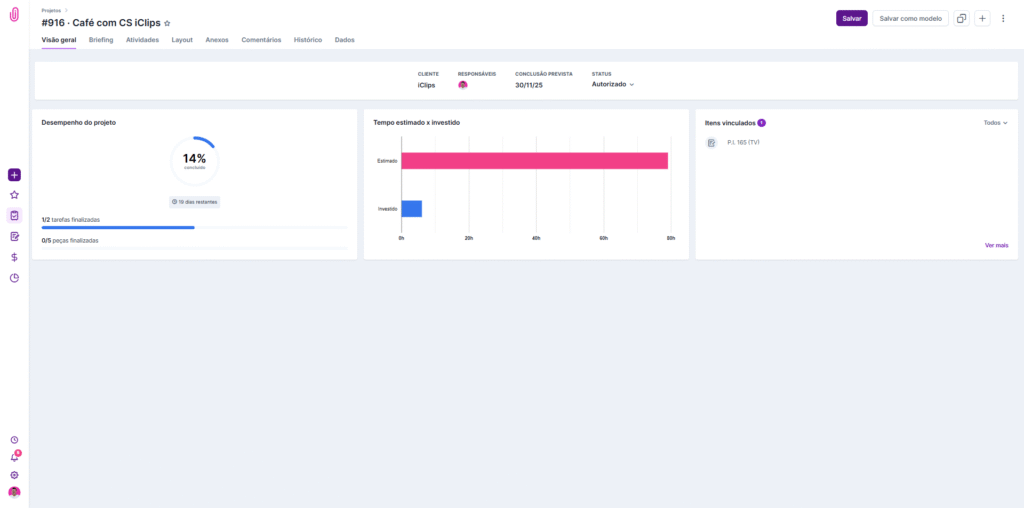Open the three-dot more options menu
The height and width of the screenshot is (508, 1024).
coord(1003,18)
